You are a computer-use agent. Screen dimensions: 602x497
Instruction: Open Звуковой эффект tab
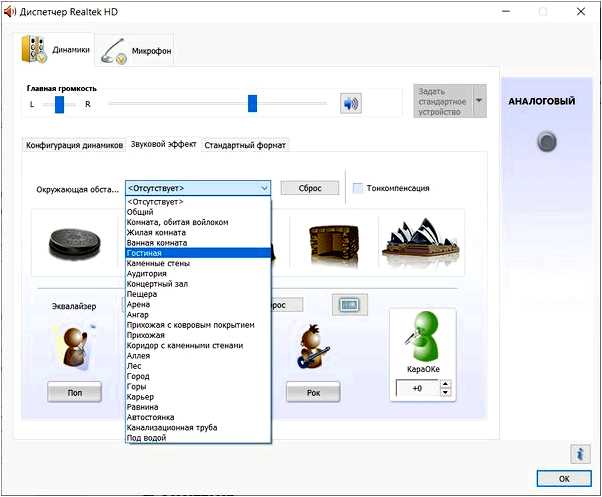[163, 144]
